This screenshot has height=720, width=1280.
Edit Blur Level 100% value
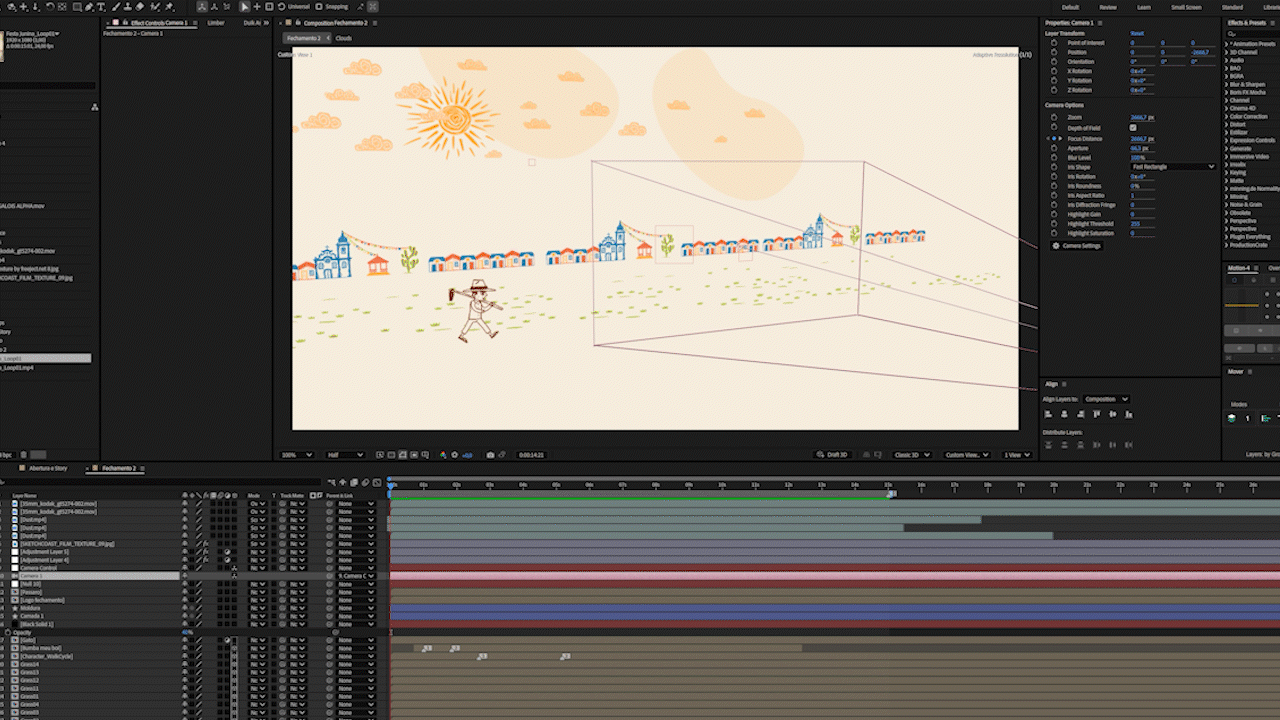click(1138, 158)
